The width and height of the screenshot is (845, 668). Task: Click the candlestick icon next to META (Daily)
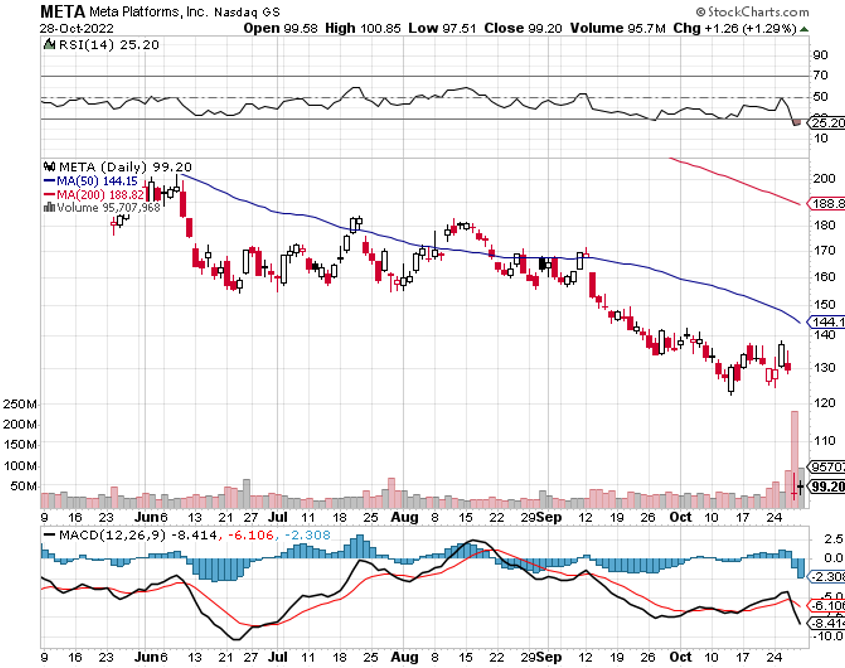pyautogui.click(x=49, y=166)
